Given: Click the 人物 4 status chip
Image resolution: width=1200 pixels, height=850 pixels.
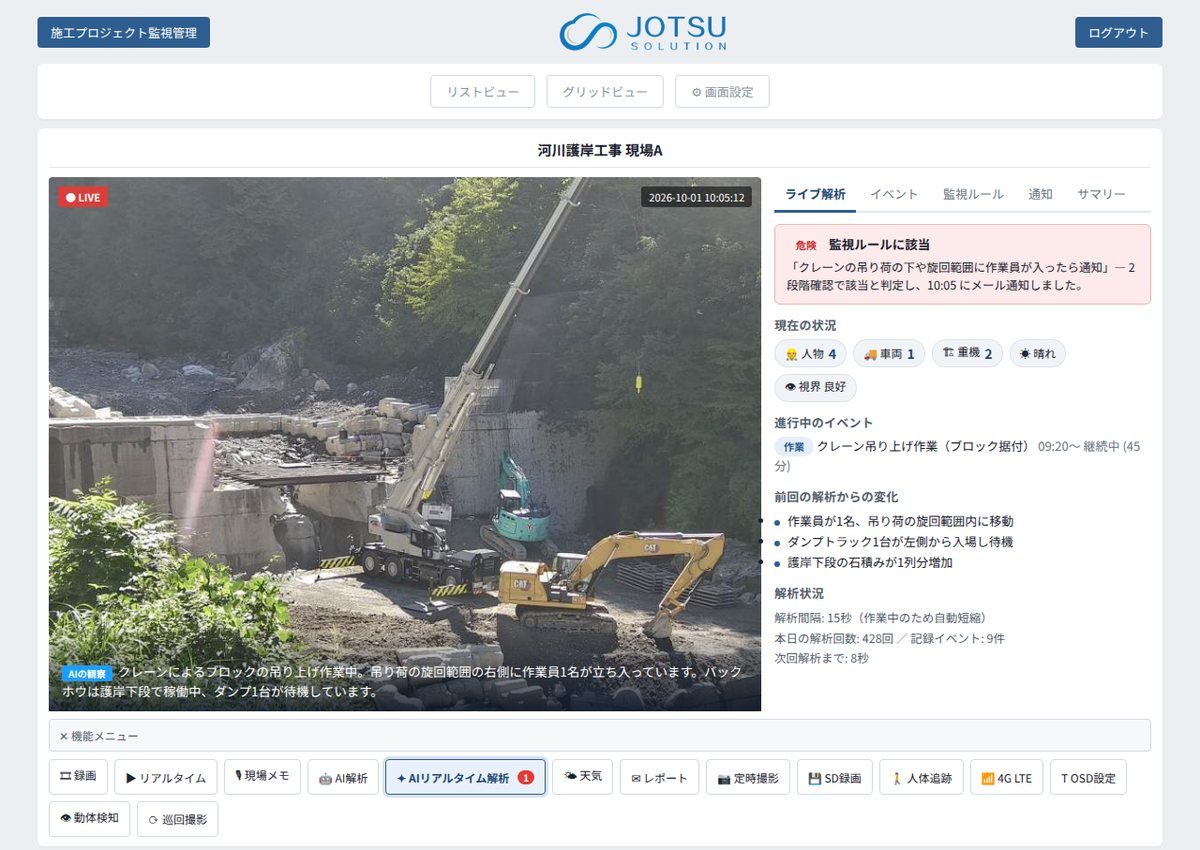Looking at the screenshot, I should coord(810,354).
